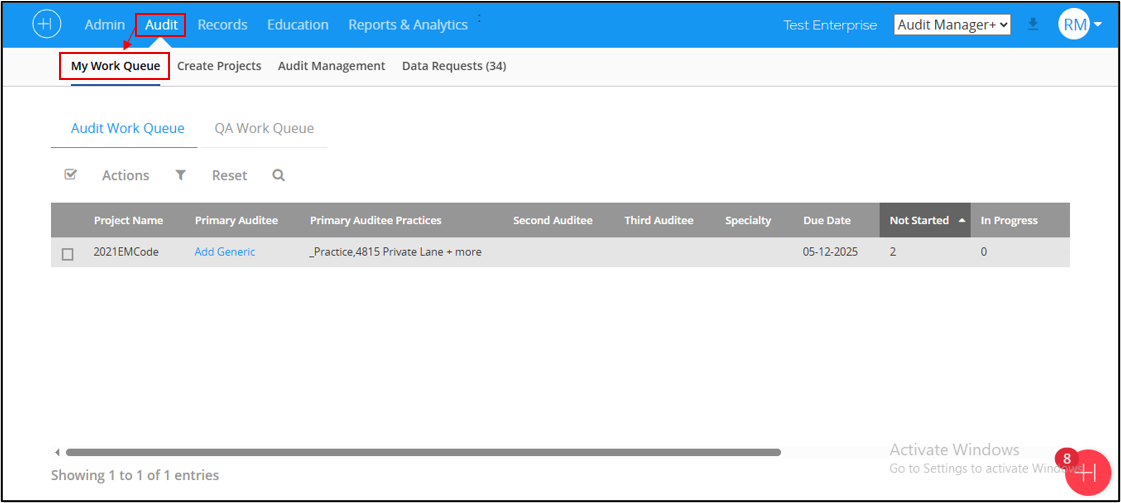Click the Add Generic link
This screenshot has height=503, width=1121.
(x=225, y=252)
